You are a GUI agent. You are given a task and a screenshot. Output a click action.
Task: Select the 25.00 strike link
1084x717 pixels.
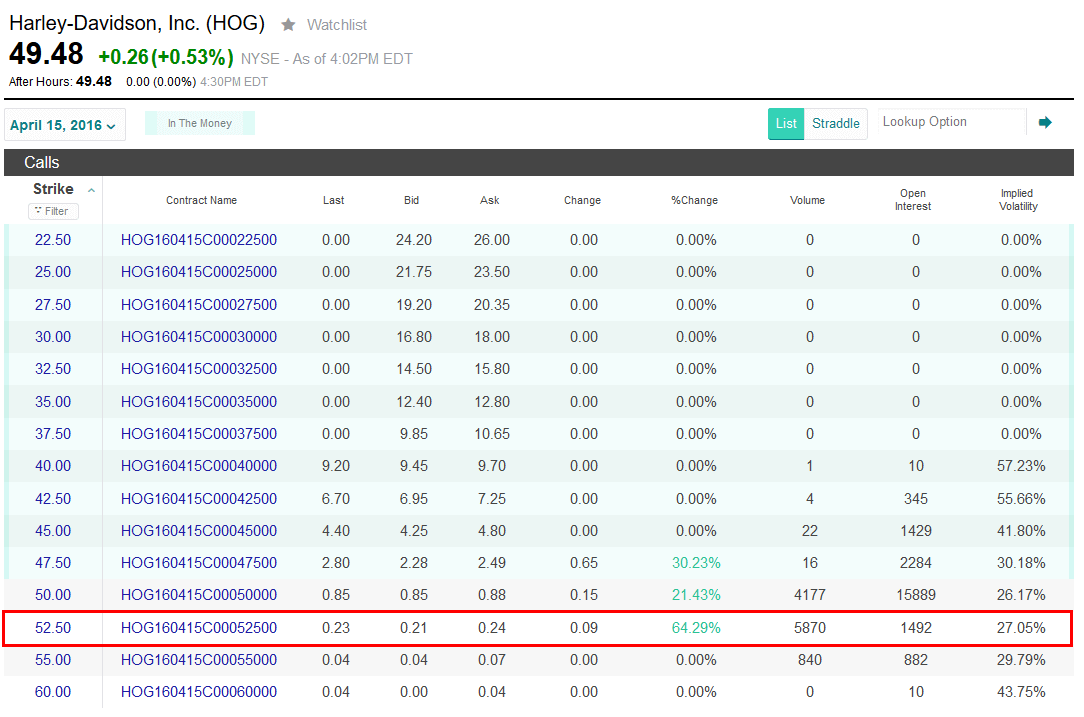click(x=53, y=272)
